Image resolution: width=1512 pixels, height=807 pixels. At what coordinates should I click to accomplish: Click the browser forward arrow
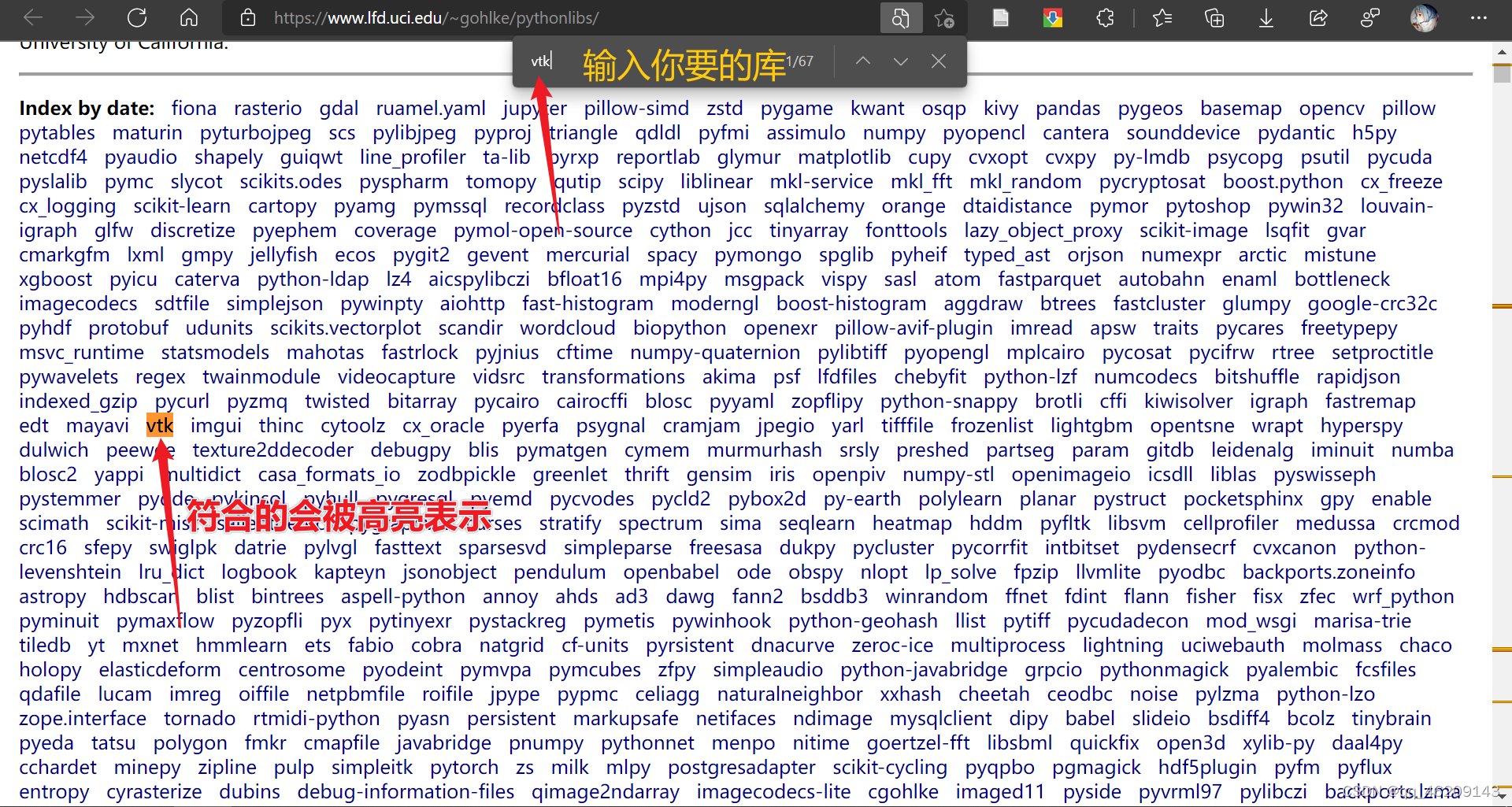point(85,17)
